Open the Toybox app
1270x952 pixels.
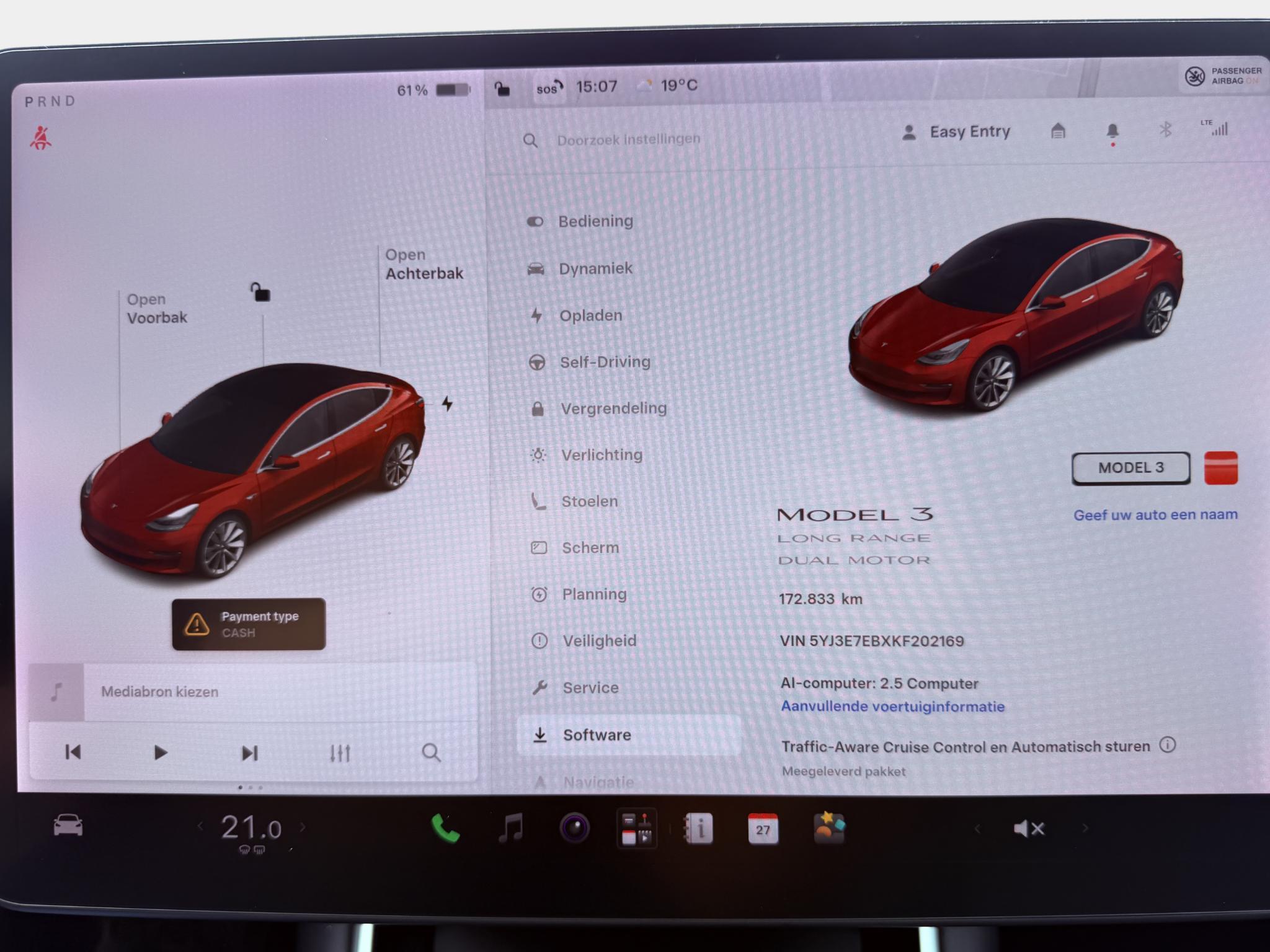[x=829, y=828]
